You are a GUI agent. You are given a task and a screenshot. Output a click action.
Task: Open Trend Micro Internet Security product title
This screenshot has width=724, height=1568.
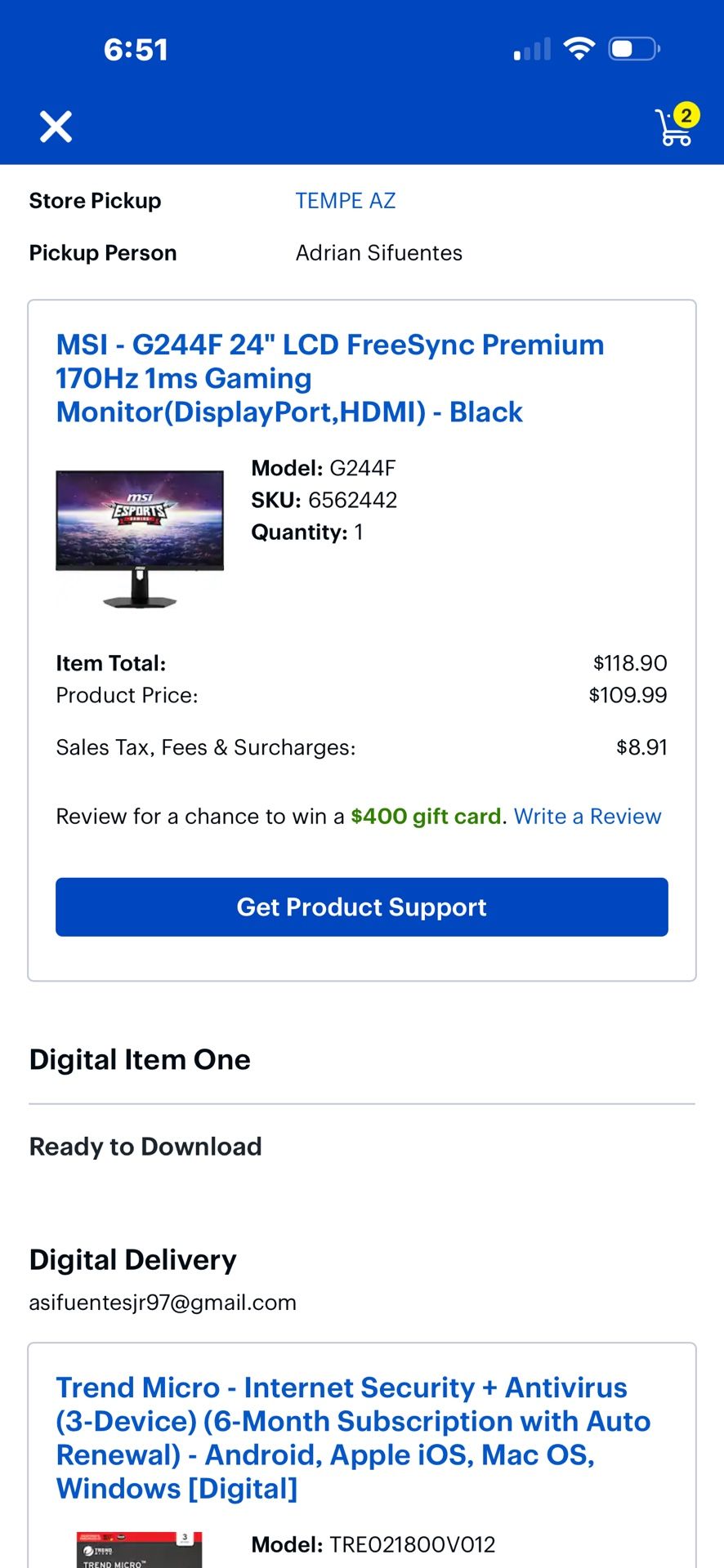353,1438
